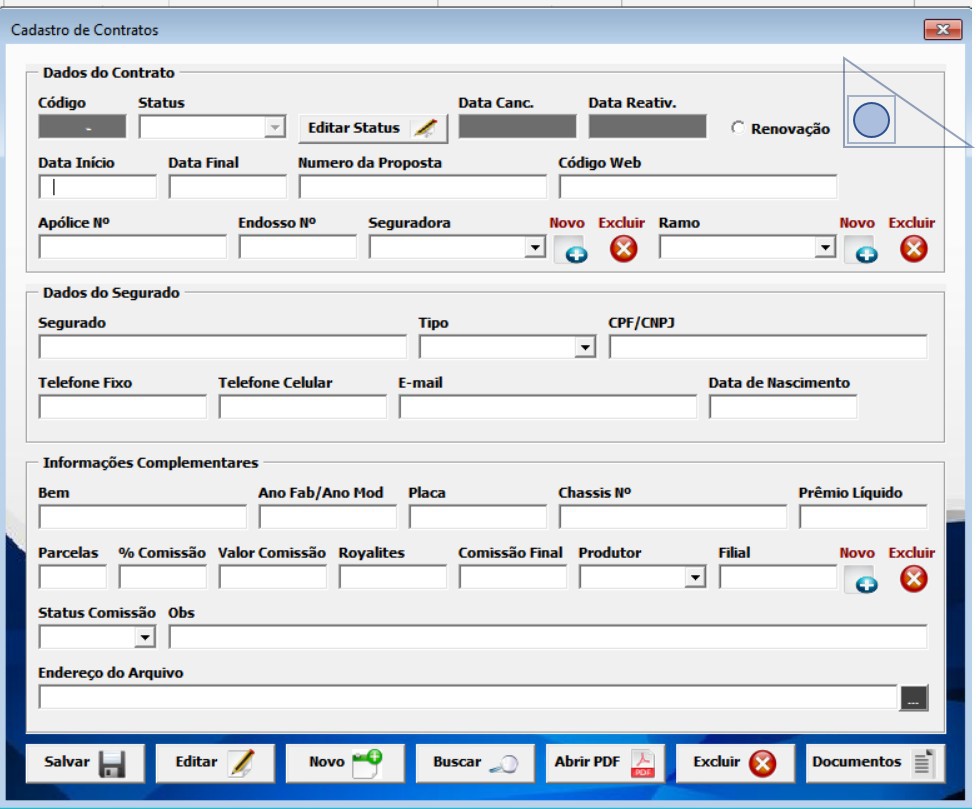
Task: Click the red Excluir icon beside Filial
Action: (913, 578)
